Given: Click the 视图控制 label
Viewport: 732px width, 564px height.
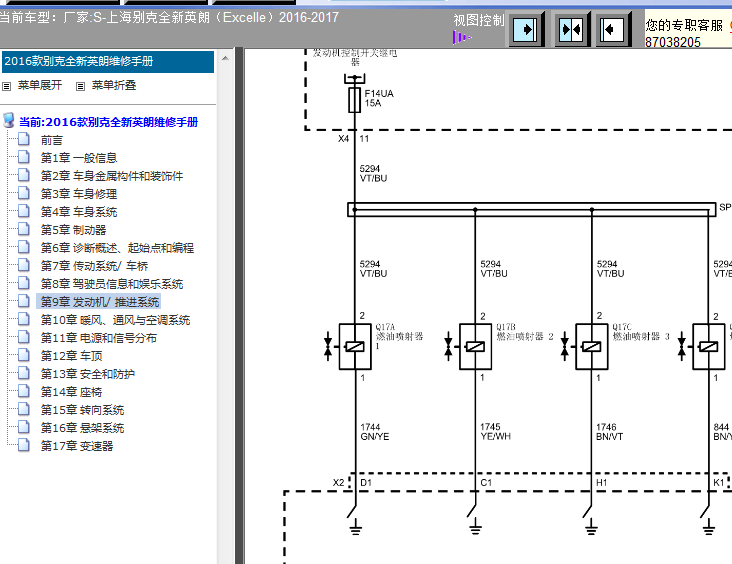Looking at the screenshot, I should click(479, 21).
